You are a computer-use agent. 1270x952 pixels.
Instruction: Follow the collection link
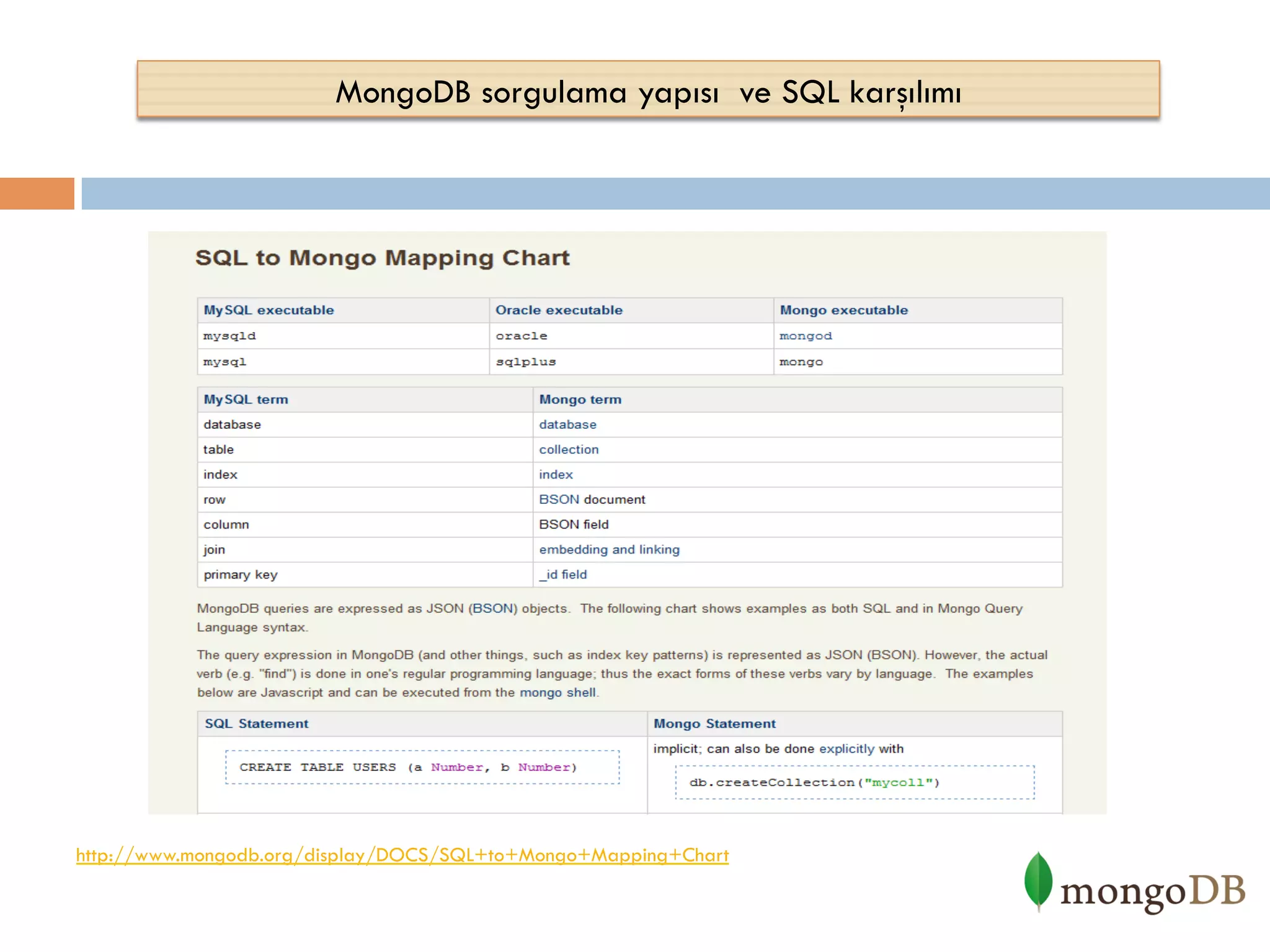[569, 449]
